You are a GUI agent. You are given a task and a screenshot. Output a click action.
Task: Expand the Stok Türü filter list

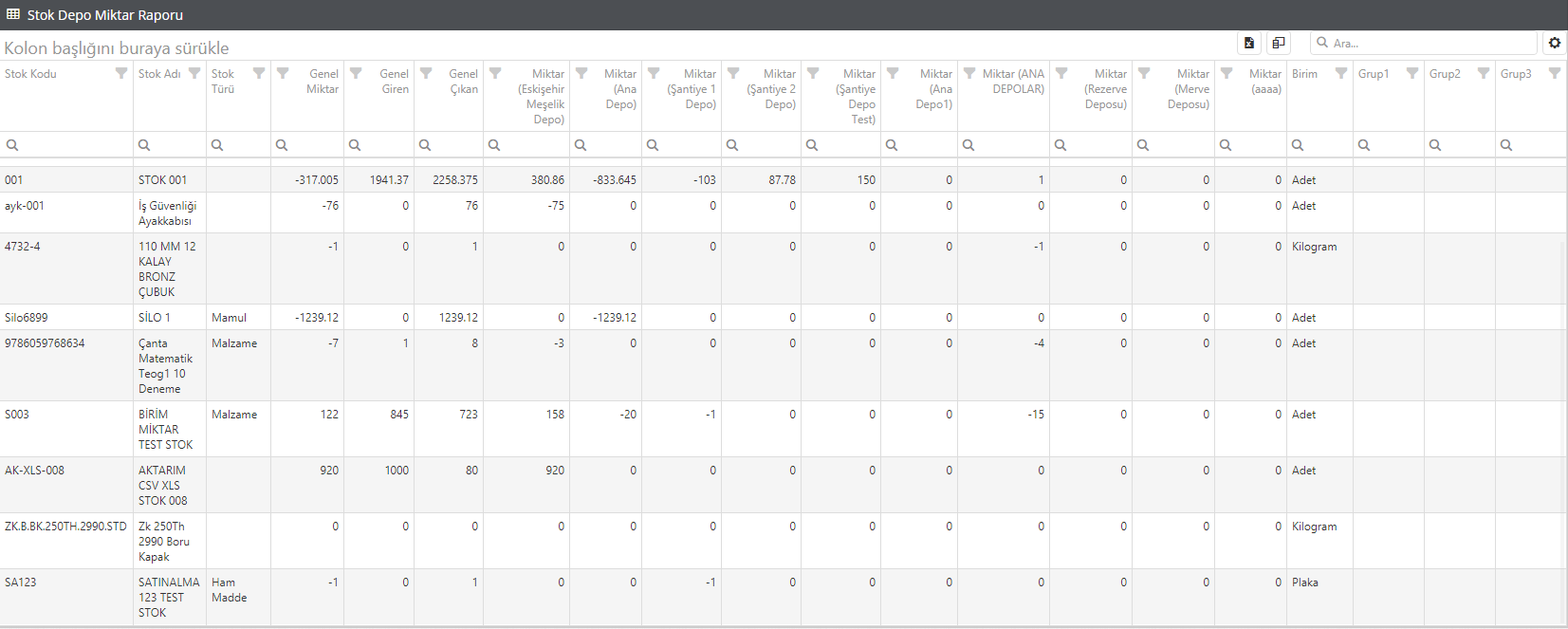click(x=259, y=73)
